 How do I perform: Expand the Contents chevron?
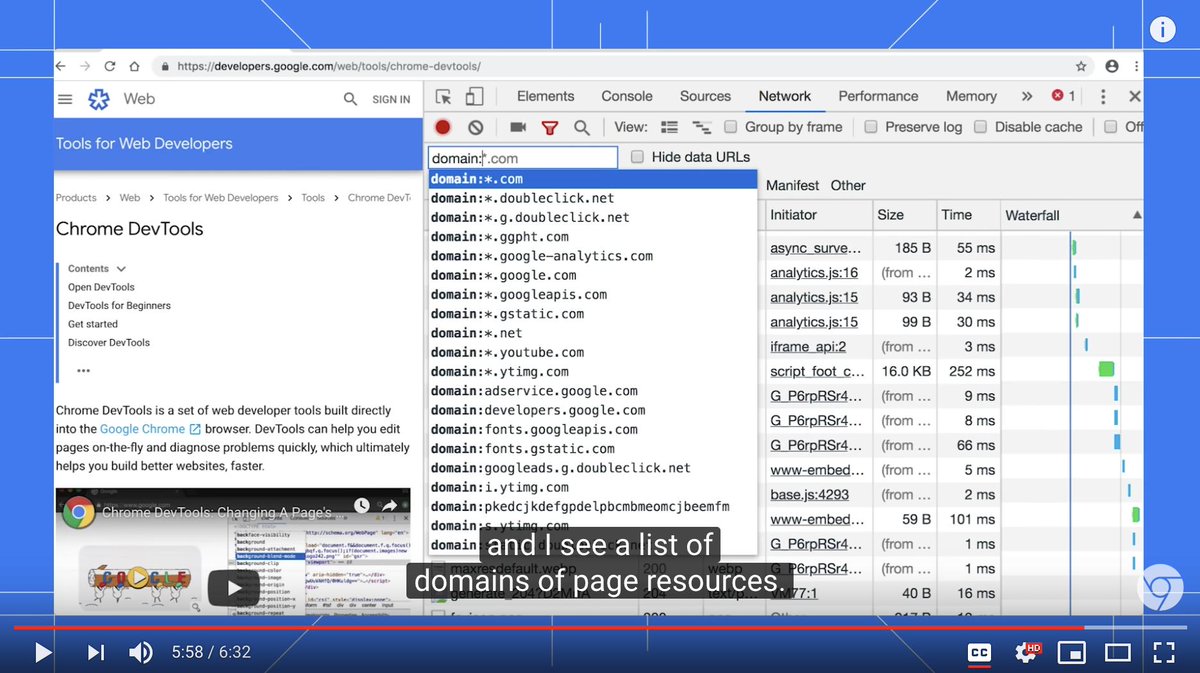click(x=122, y=269)
